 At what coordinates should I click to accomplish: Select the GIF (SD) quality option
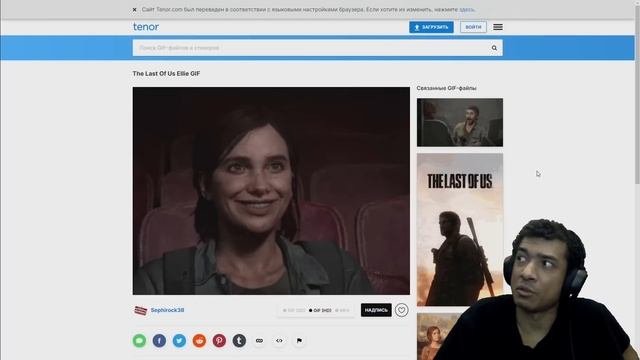coord(294,311)
